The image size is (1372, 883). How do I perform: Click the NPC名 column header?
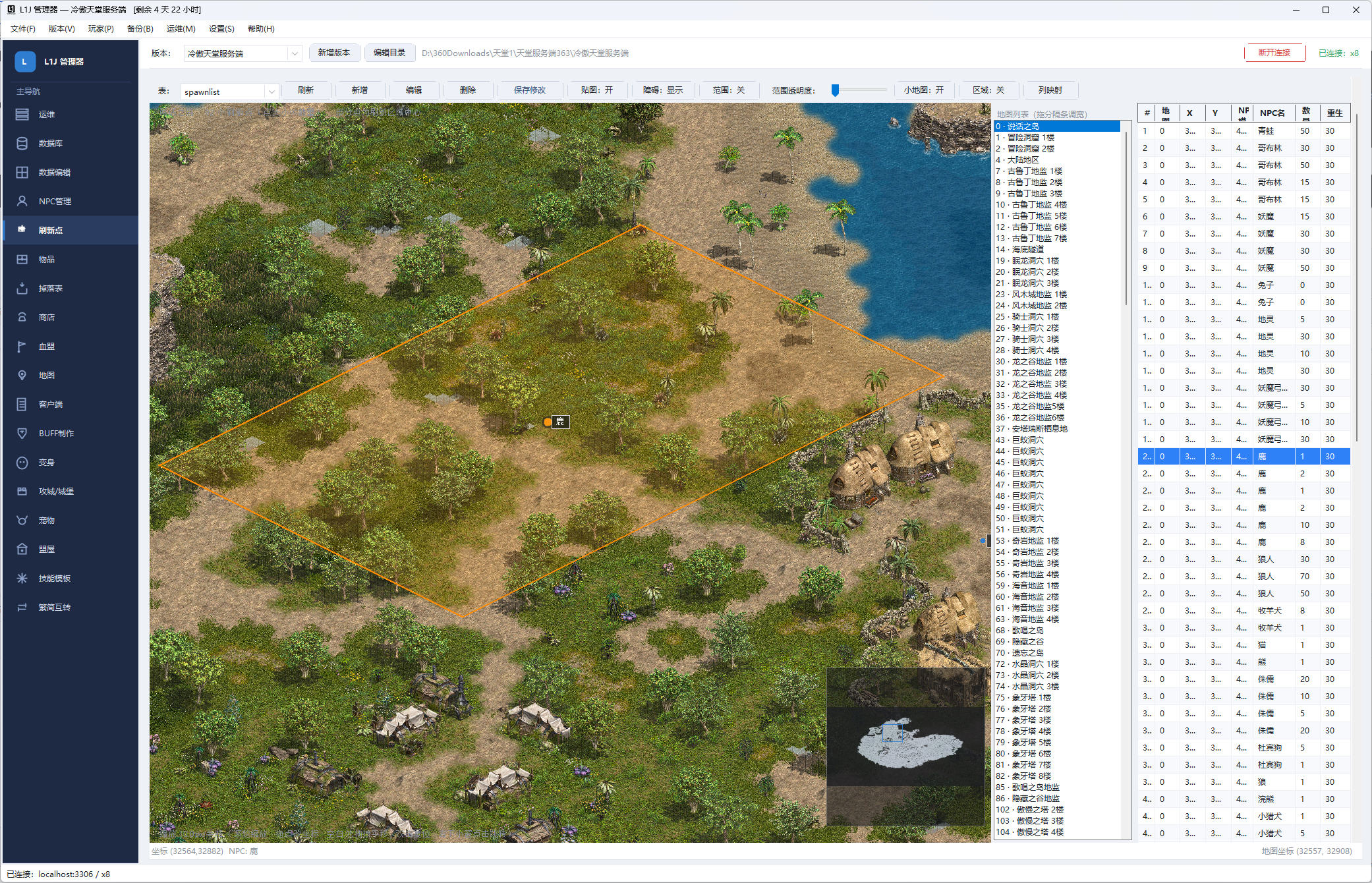(x=1272, y=113)
